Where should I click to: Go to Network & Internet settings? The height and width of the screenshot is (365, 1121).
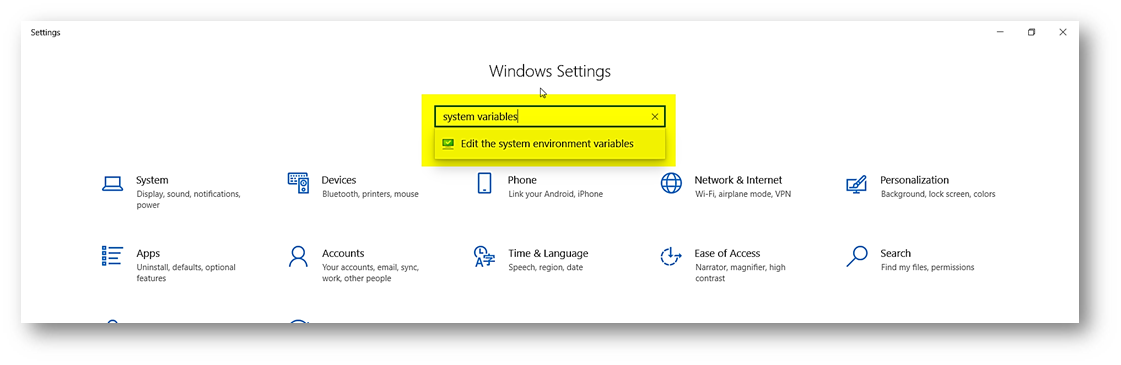[738, 180]
